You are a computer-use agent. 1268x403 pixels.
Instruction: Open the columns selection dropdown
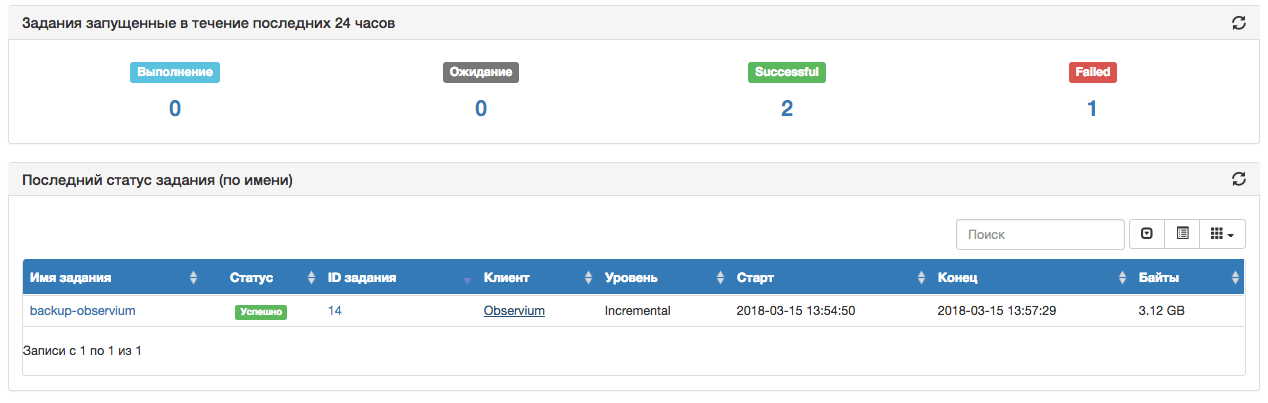1222,234
